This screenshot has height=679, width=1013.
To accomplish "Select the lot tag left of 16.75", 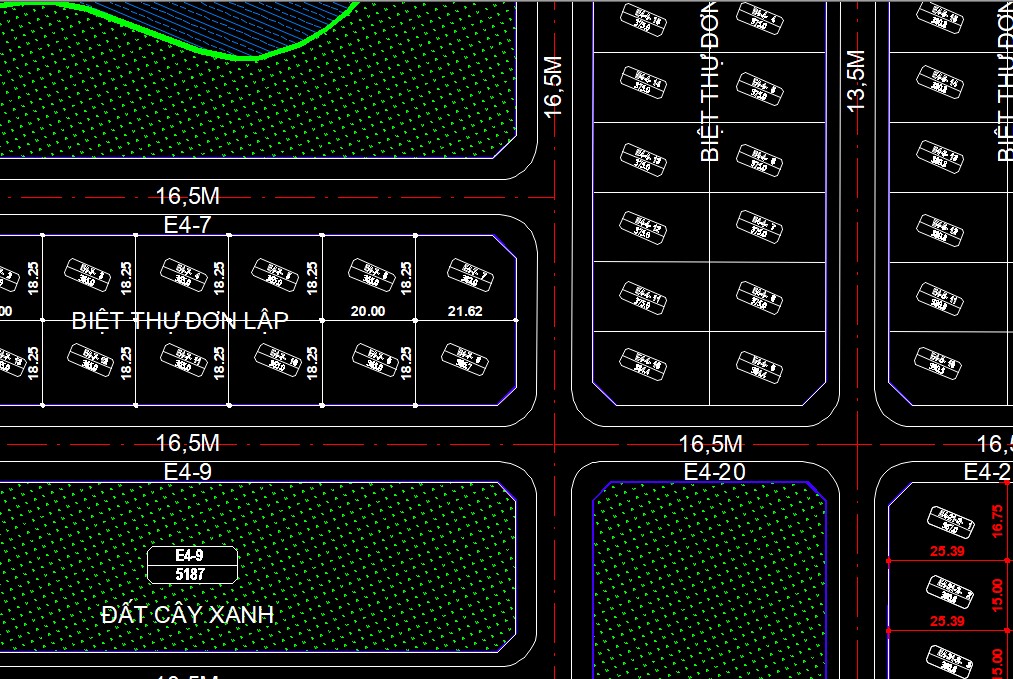I will (950, 521).
